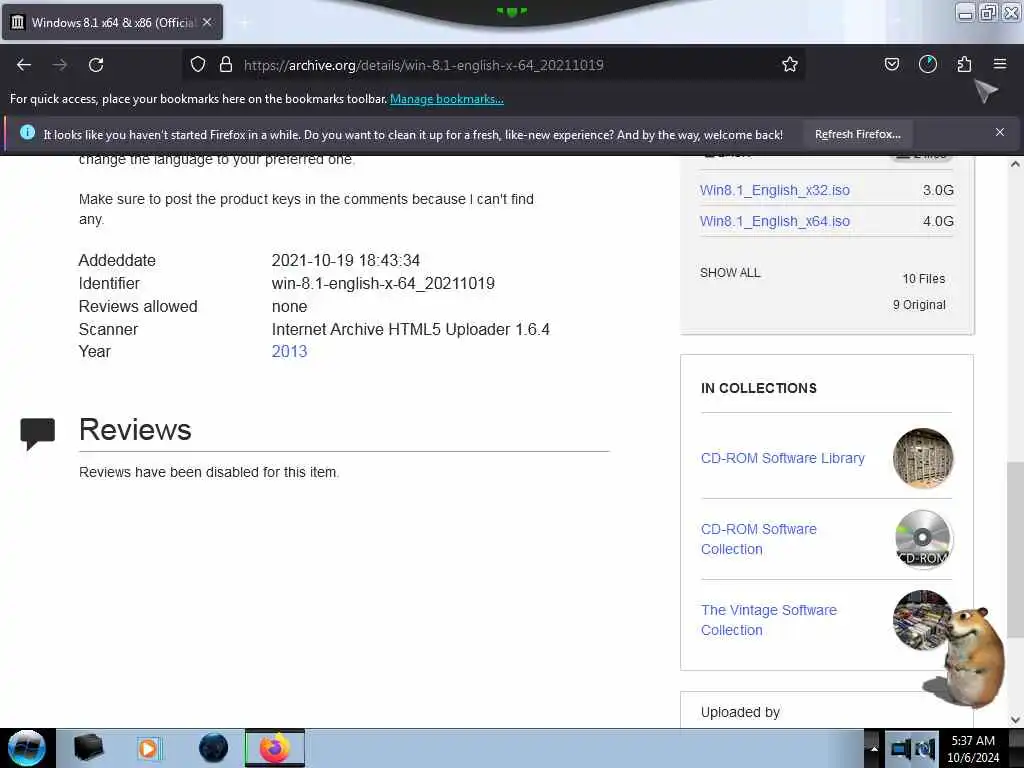Click the IN COLLECTIONS heading
Screen dimensions: 1024x768
(759, 389)
